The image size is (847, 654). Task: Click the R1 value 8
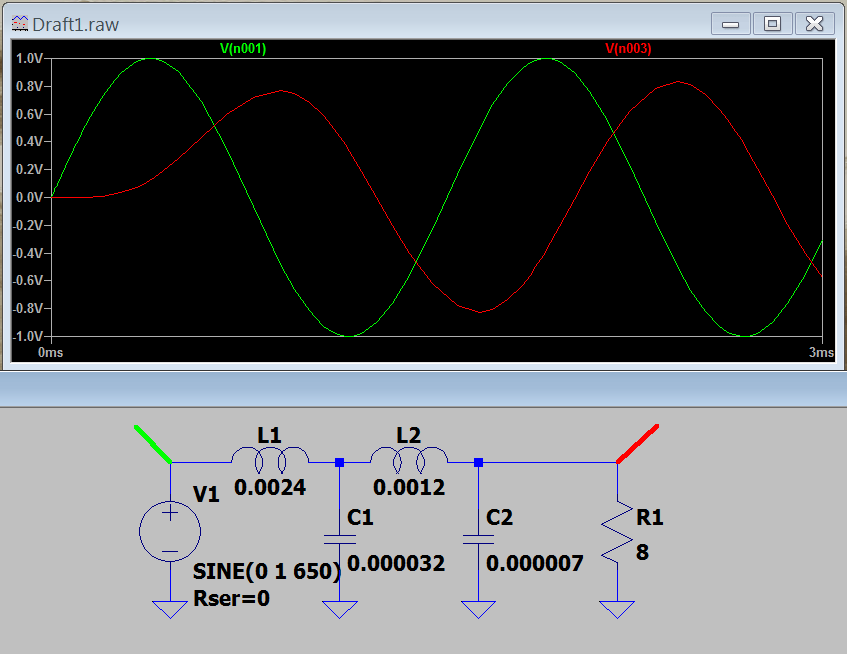pos(642,552)
